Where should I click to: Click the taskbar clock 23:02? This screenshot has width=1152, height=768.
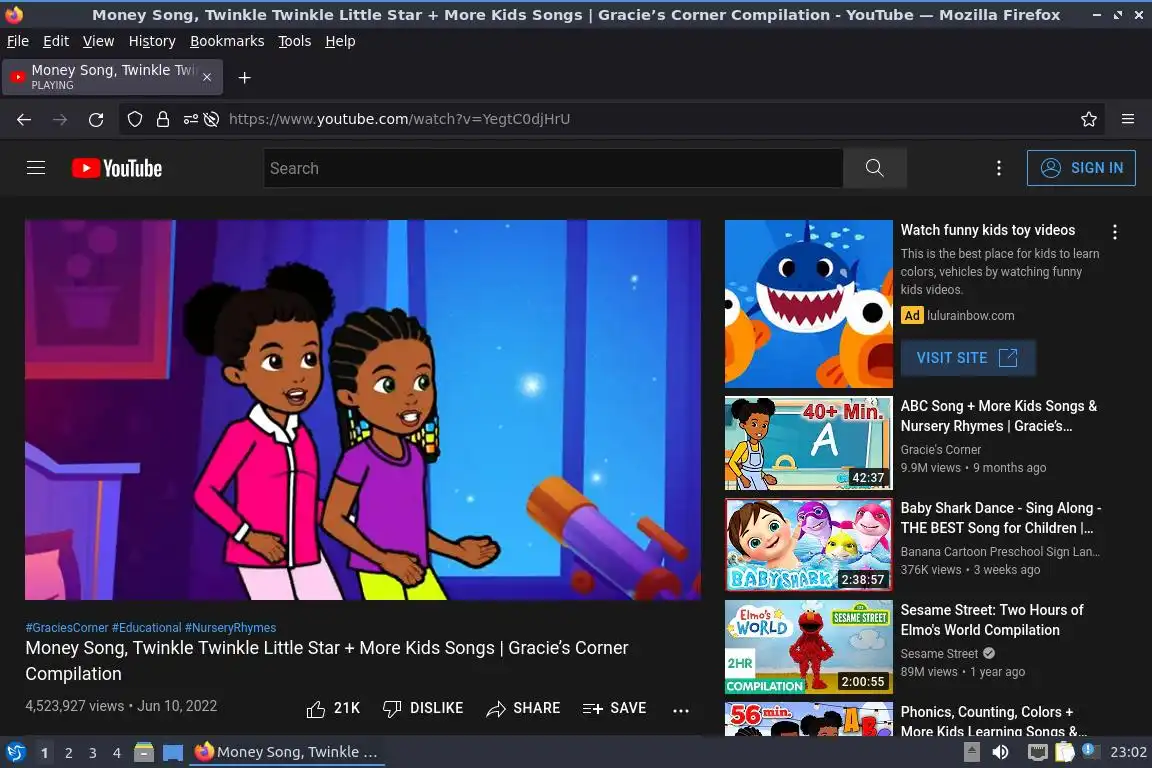pyautogui.click(x=1128, y=752)
